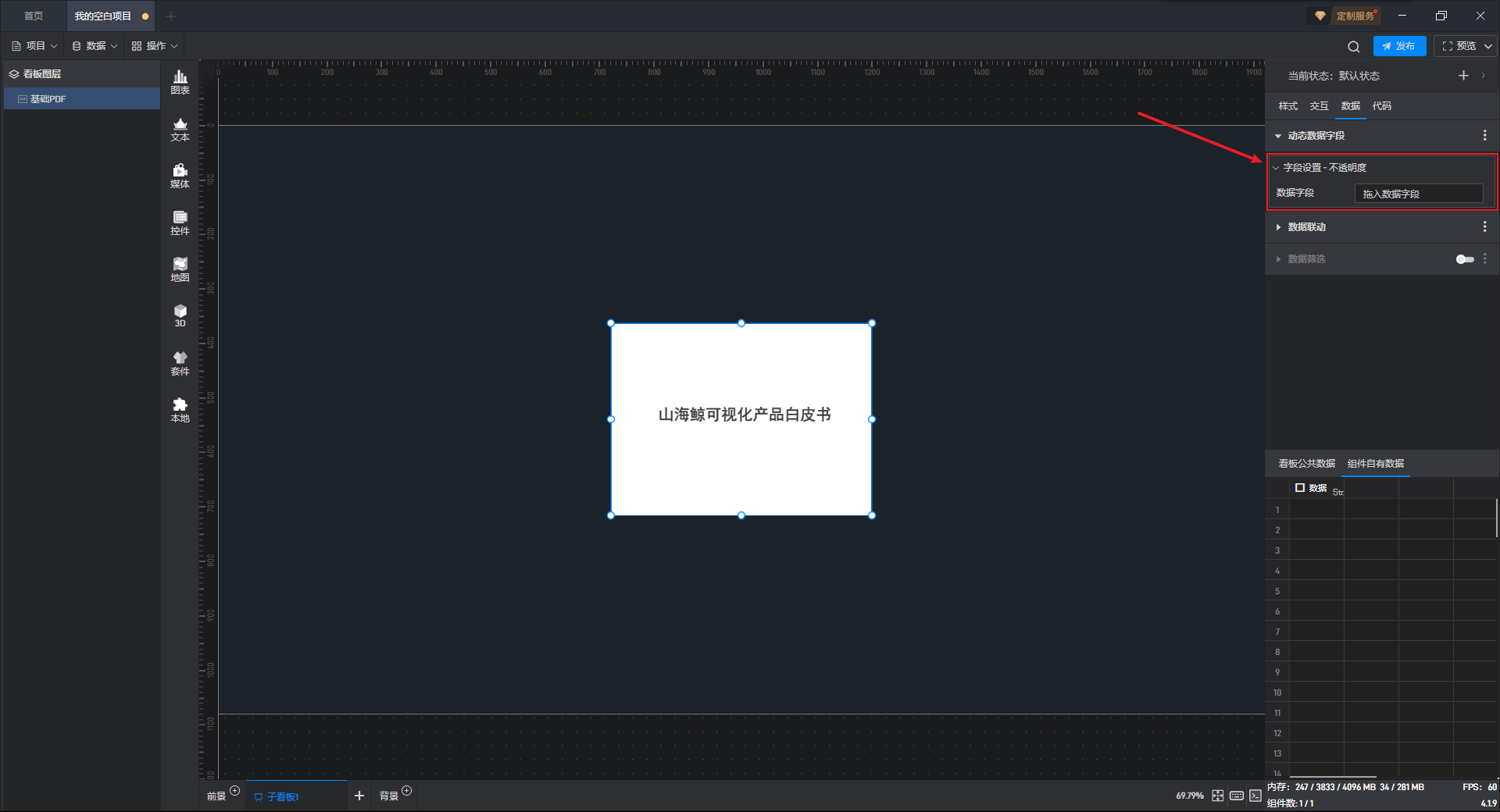
Task: Open the 控件 controls components panel
Action: pyautogui.click(x=180, y=223)
